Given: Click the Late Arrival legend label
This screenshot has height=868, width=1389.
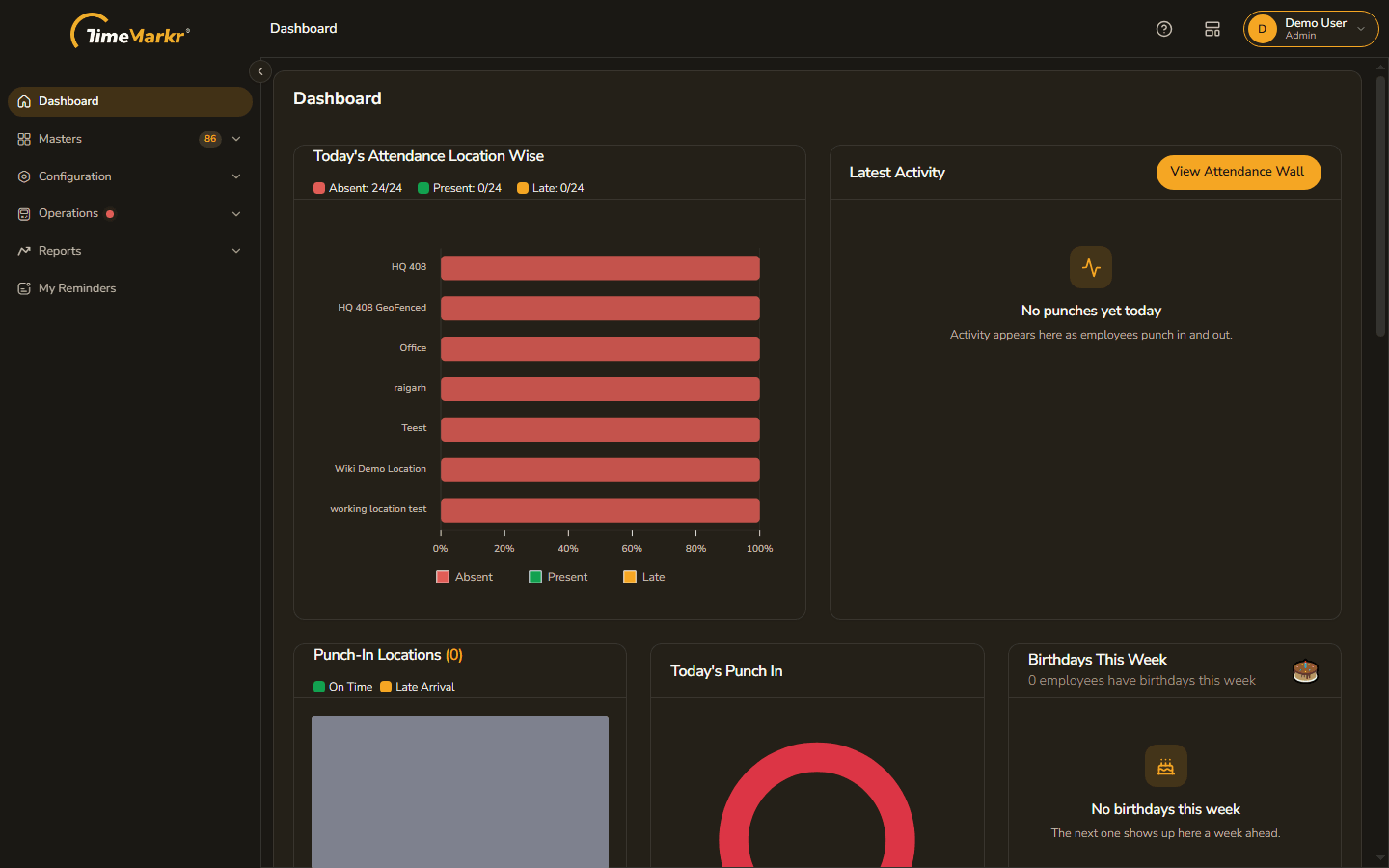Looking at the screenshot, I should coord(418,687).
